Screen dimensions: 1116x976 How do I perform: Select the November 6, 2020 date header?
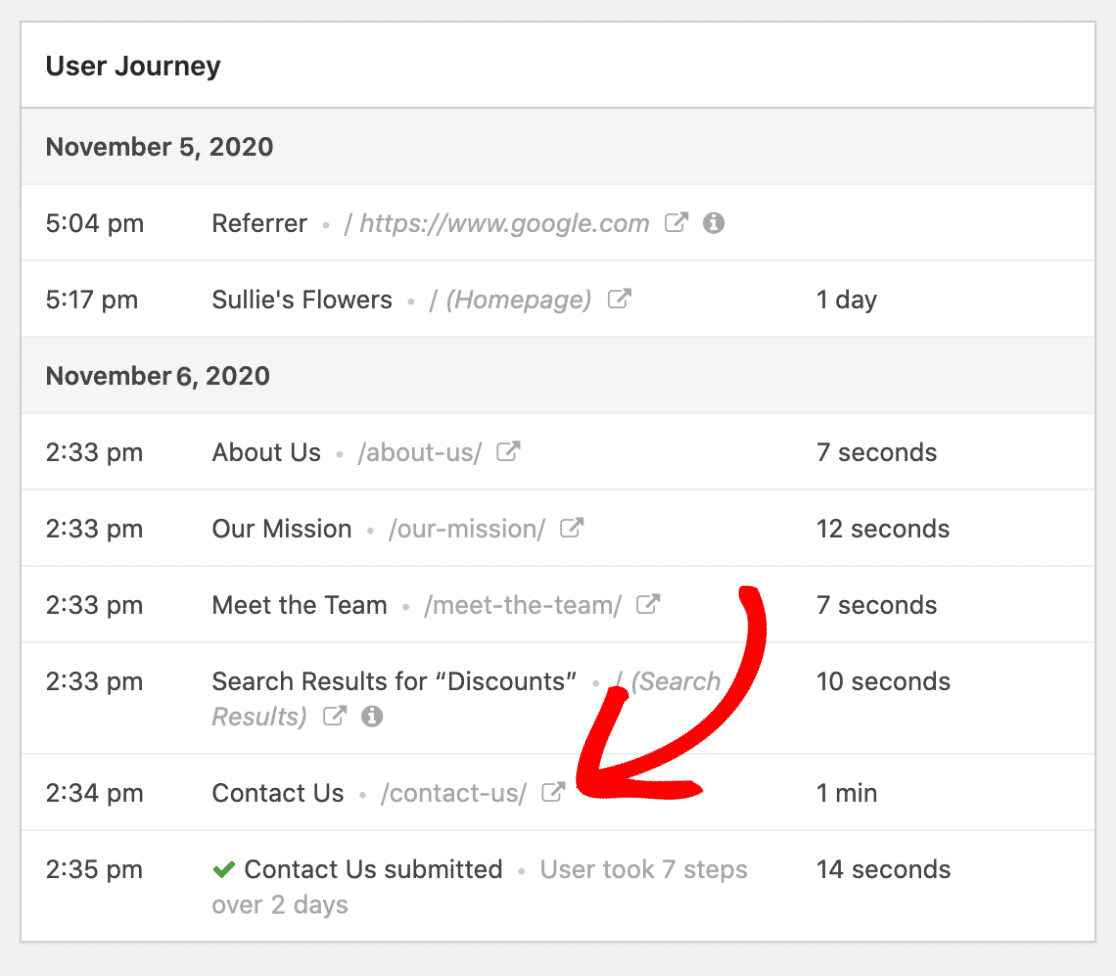click(158, 376)
